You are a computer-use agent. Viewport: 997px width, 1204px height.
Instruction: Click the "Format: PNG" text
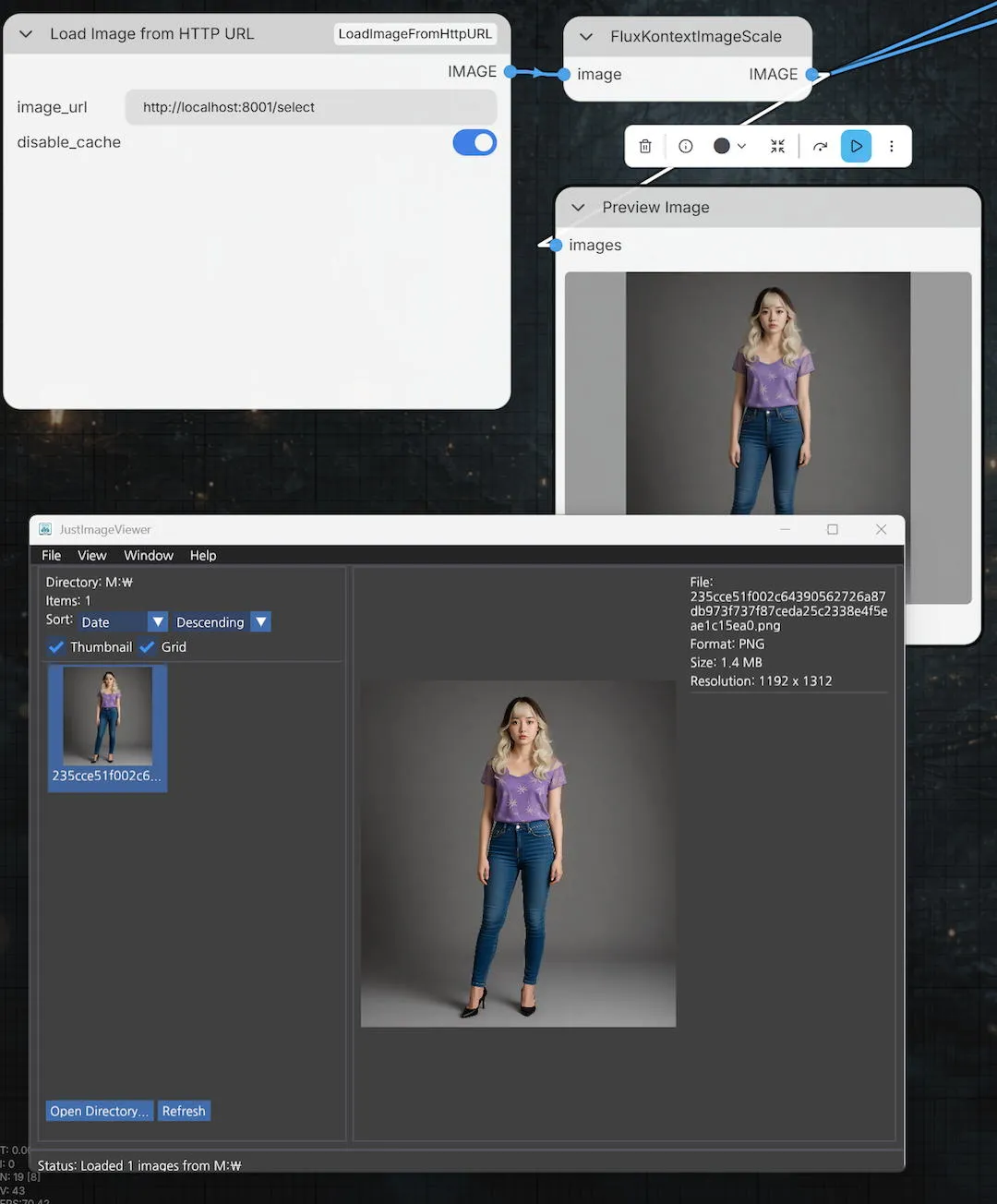(727, 644)
